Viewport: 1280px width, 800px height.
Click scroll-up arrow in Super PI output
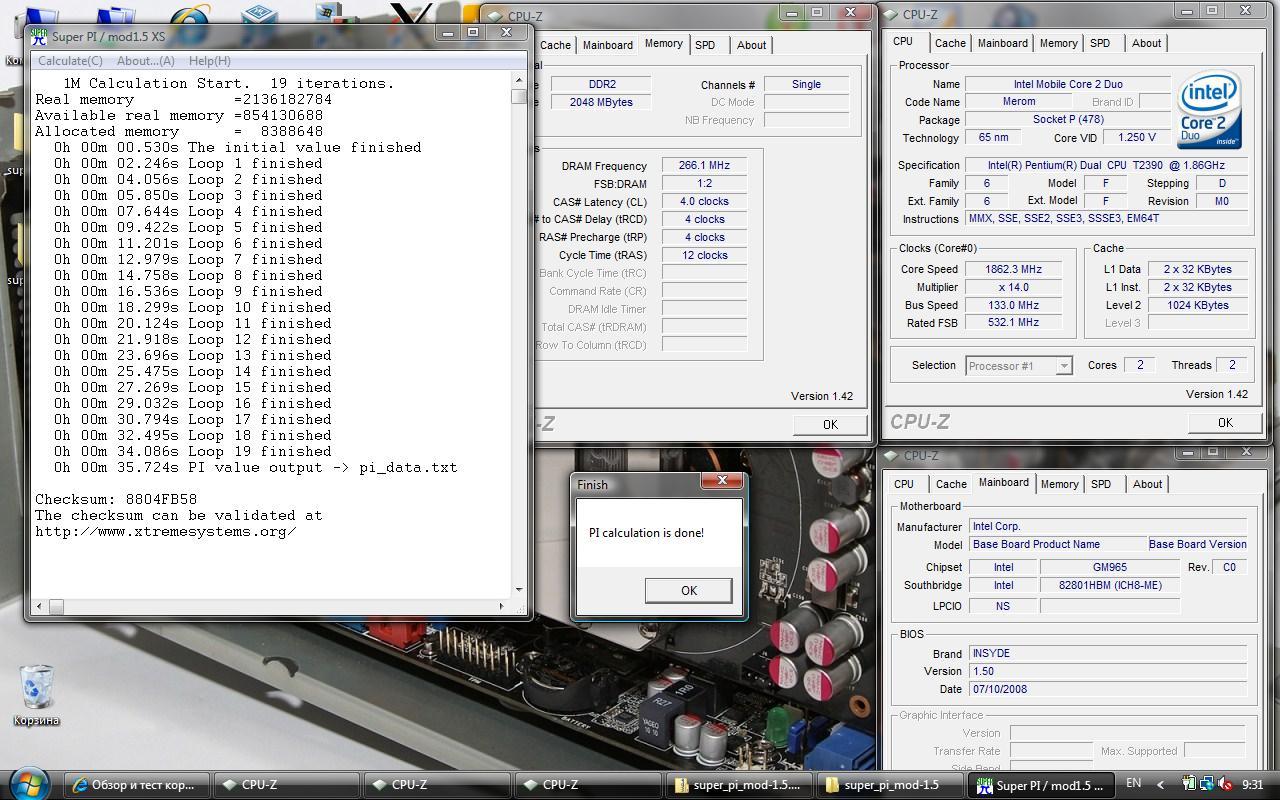518,80
